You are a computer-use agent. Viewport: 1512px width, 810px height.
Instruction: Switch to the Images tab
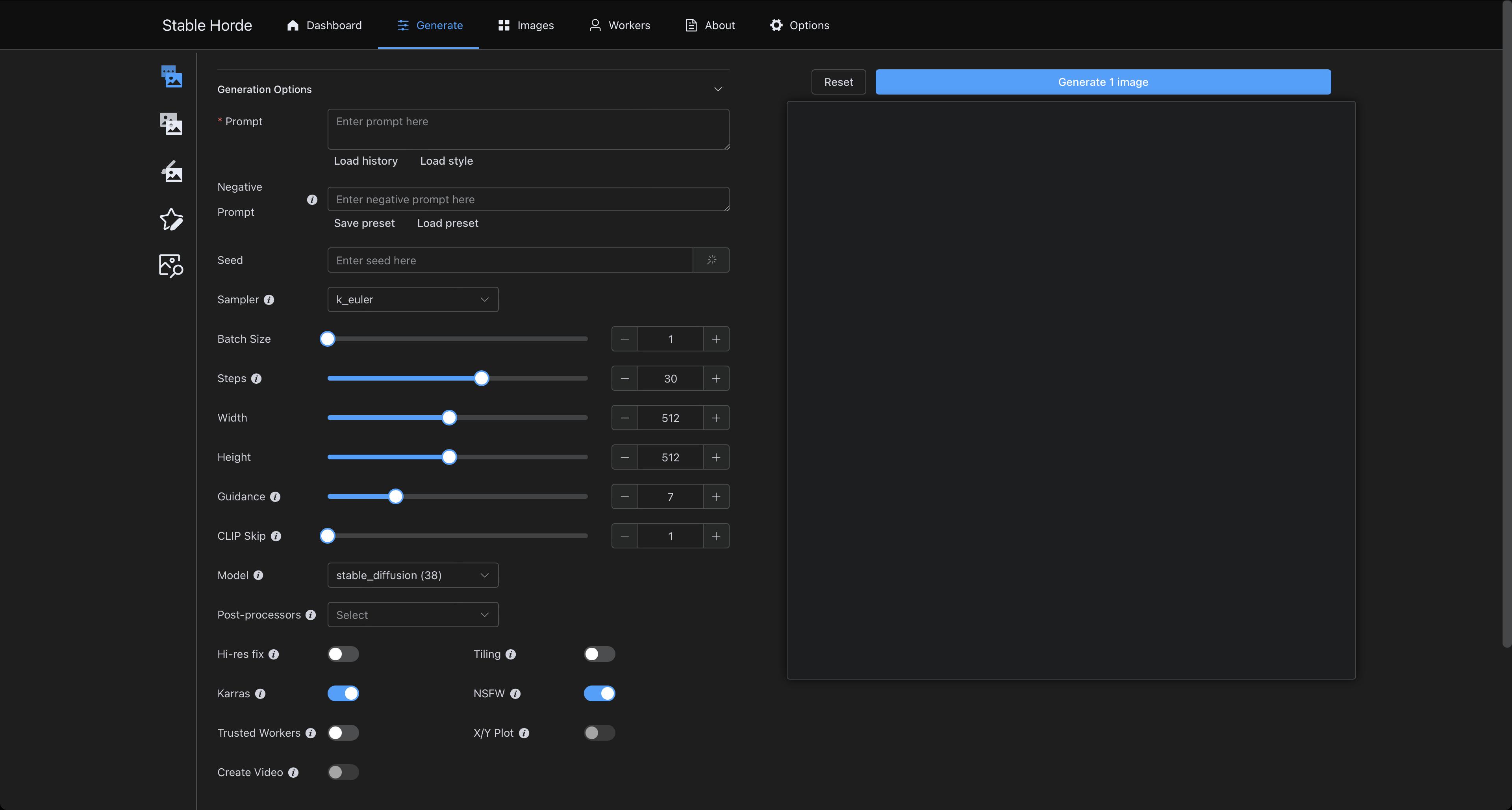(x=526, y=25)
